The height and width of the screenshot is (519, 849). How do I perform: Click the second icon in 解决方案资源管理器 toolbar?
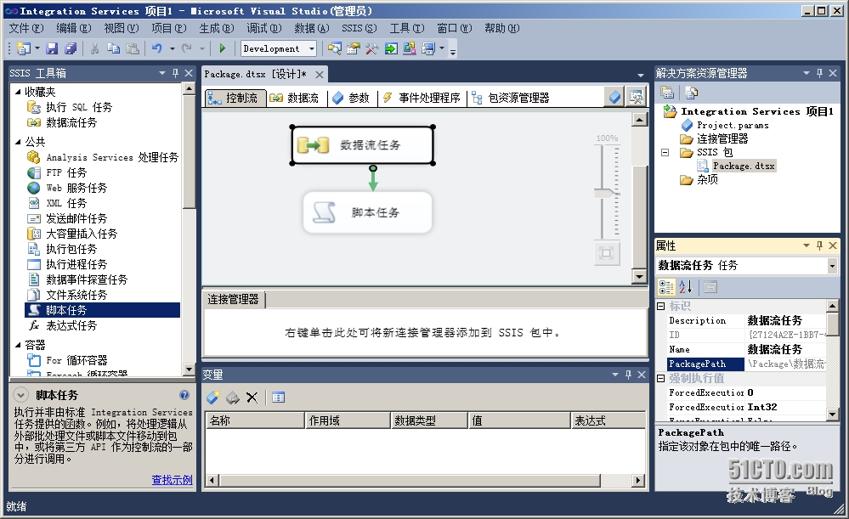click(x=691, y=93)
